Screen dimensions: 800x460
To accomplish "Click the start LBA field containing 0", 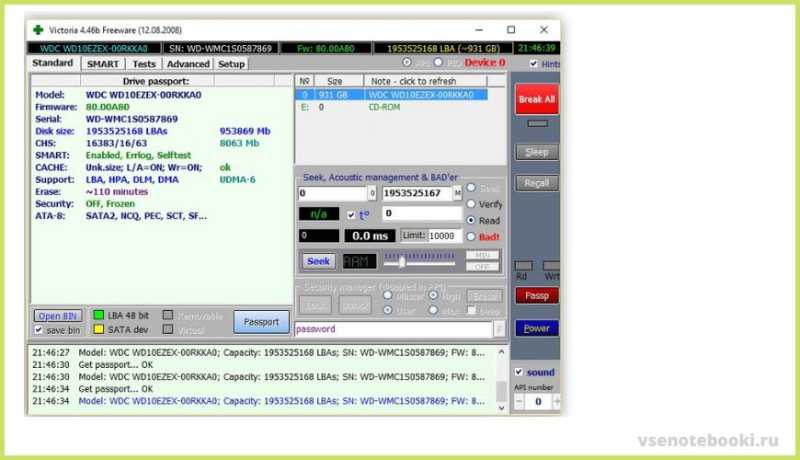I will 333,193.
